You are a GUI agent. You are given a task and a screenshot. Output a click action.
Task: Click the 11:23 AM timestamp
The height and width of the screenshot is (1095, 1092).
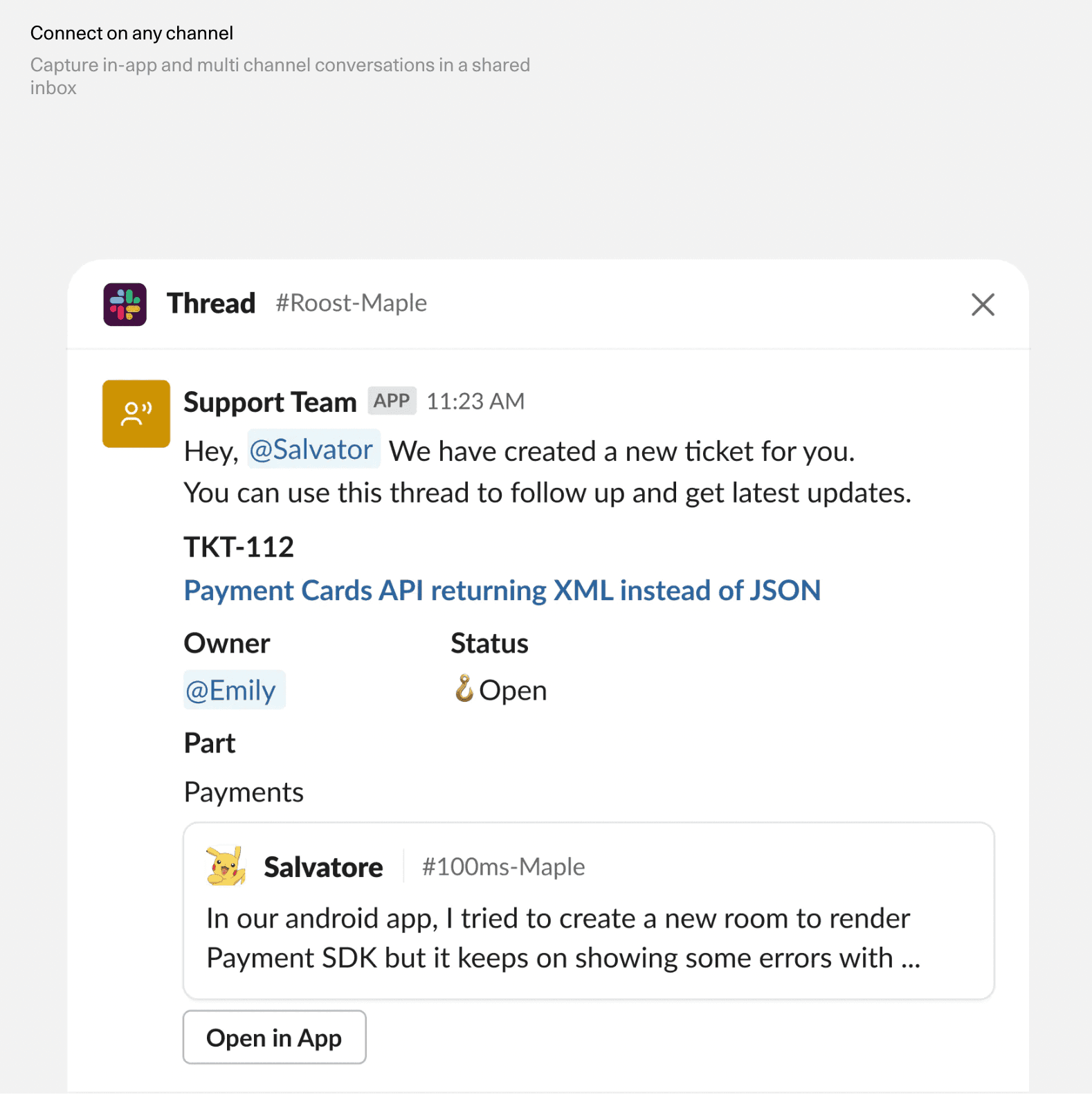tap(475, 401)
